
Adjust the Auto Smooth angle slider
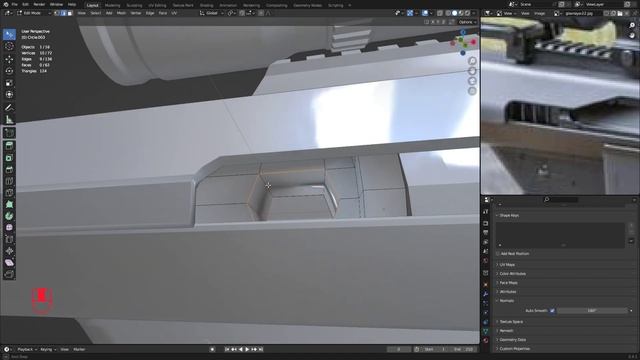[x=592, y=311]
